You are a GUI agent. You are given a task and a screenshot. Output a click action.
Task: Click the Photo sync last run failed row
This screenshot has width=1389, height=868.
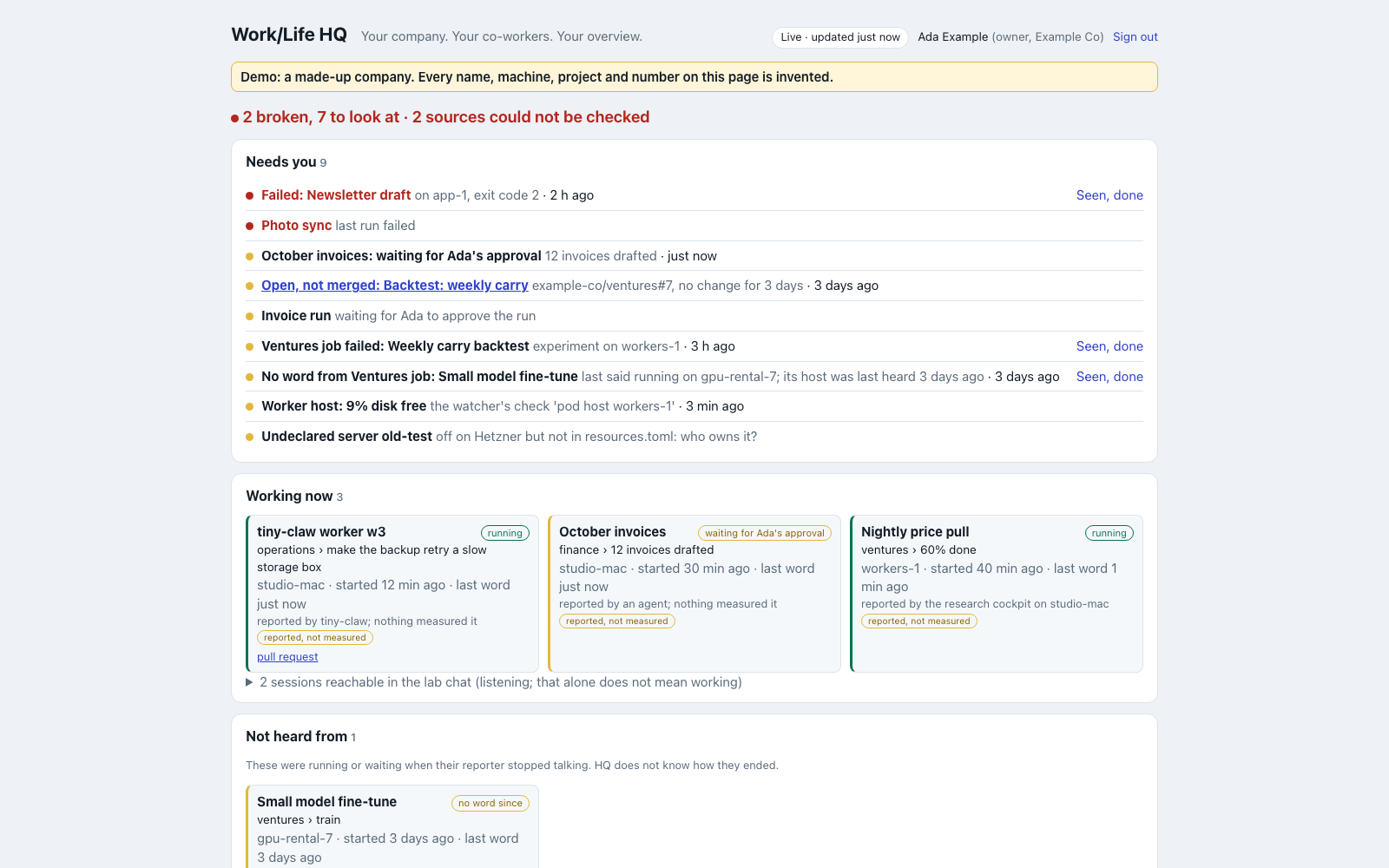pos(694,226)
